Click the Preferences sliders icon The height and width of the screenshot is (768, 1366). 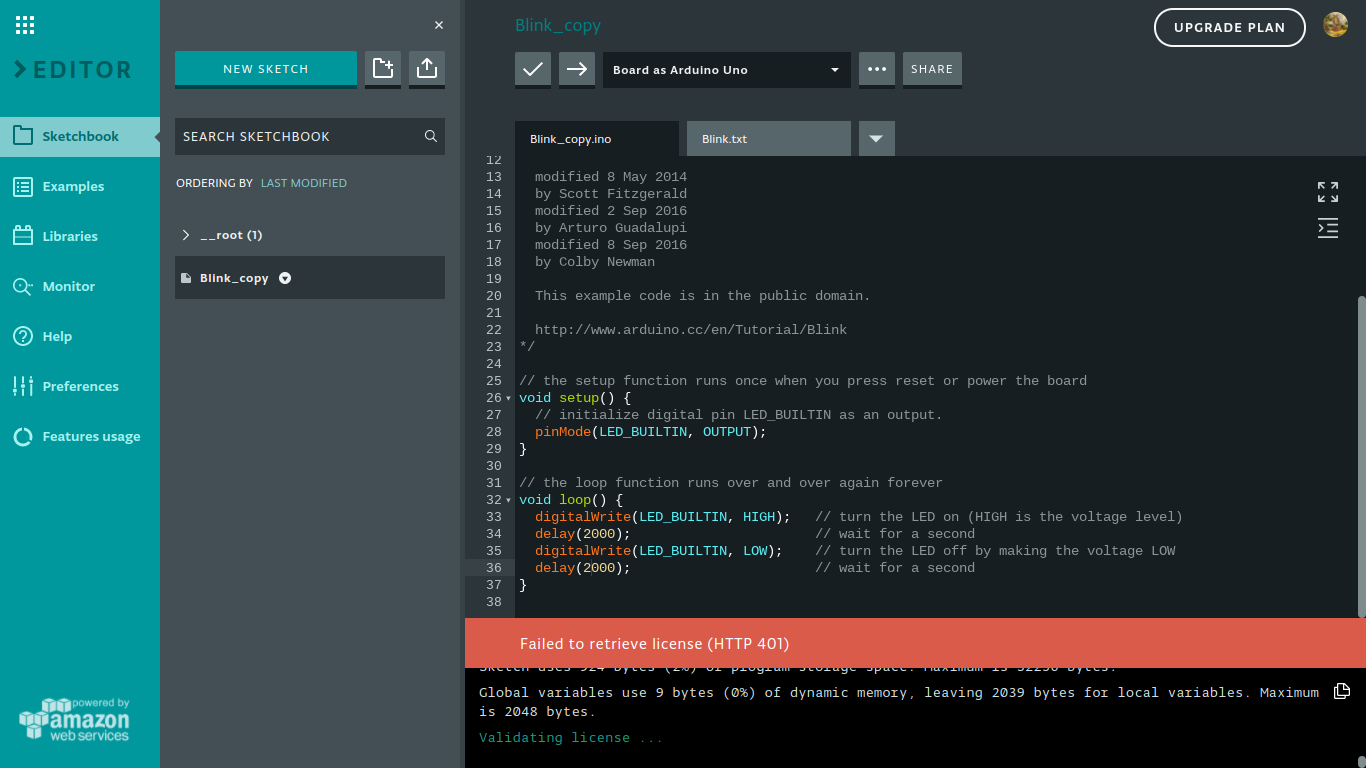(24, 386)
